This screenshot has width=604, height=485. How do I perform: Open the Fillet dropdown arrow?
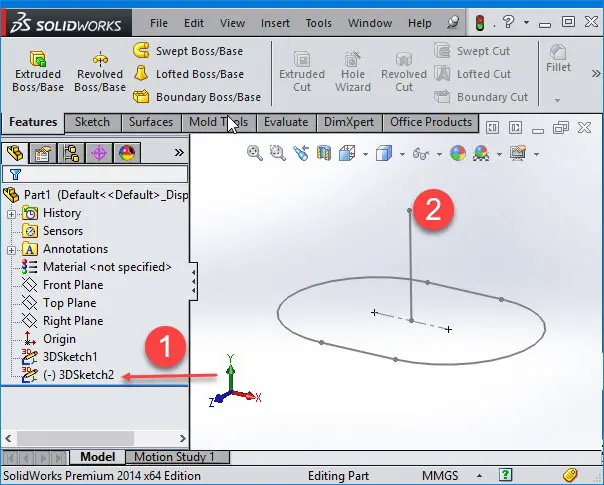[x=557, y=100]
